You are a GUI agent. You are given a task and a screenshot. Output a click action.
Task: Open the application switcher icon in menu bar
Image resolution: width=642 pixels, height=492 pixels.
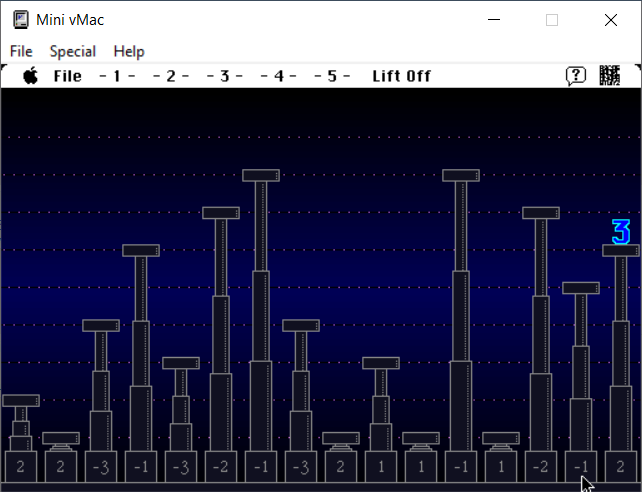click(x=610, y=76)
